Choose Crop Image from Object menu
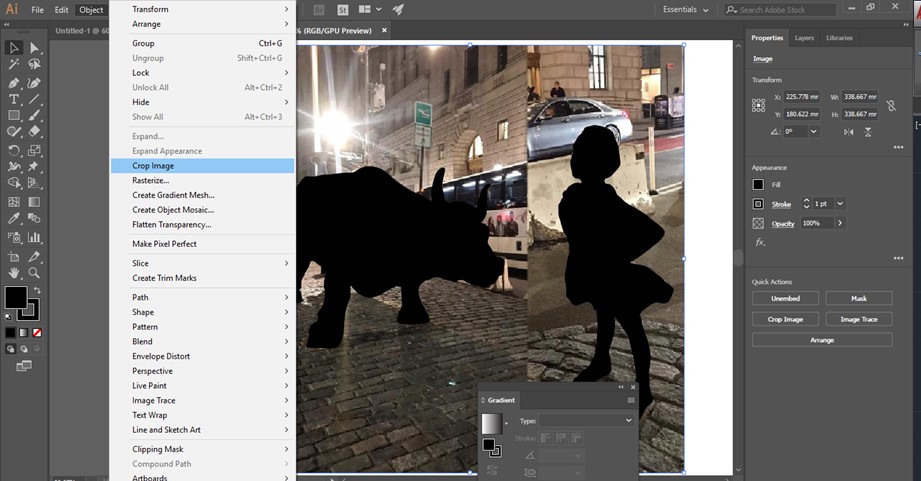921x481 pixels. (153, 166)
